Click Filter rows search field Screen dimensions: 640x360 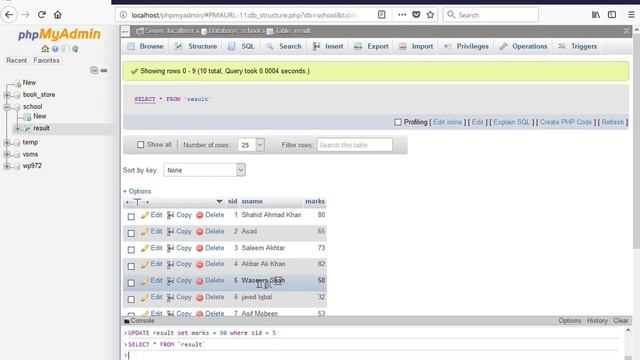click(x=355, y=145)
